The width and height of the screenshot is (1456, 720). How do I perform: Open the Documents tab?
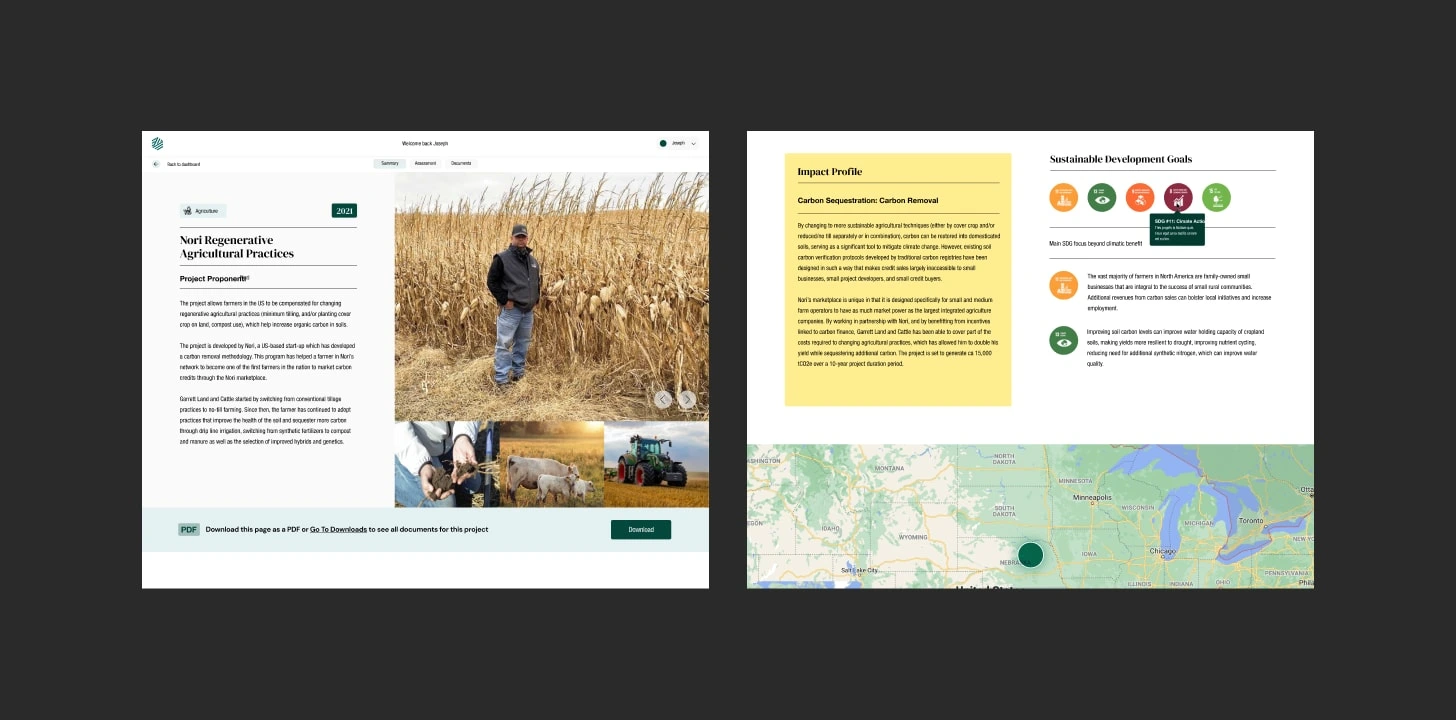point(461,163)
